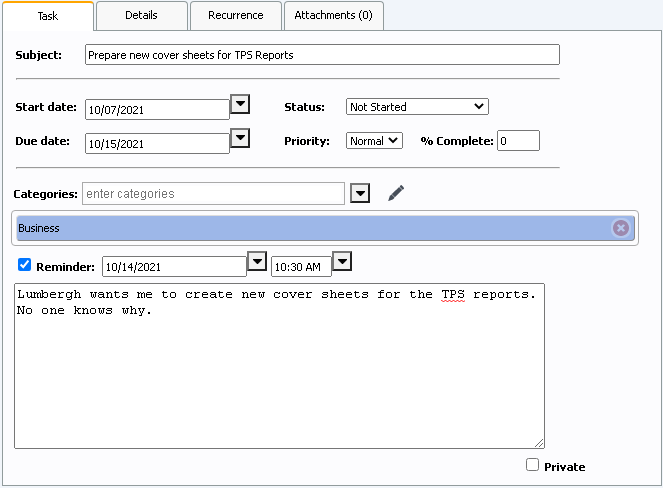
Task: Expand the Reminder time dropdown arrow
Action: tap(342, 262)
